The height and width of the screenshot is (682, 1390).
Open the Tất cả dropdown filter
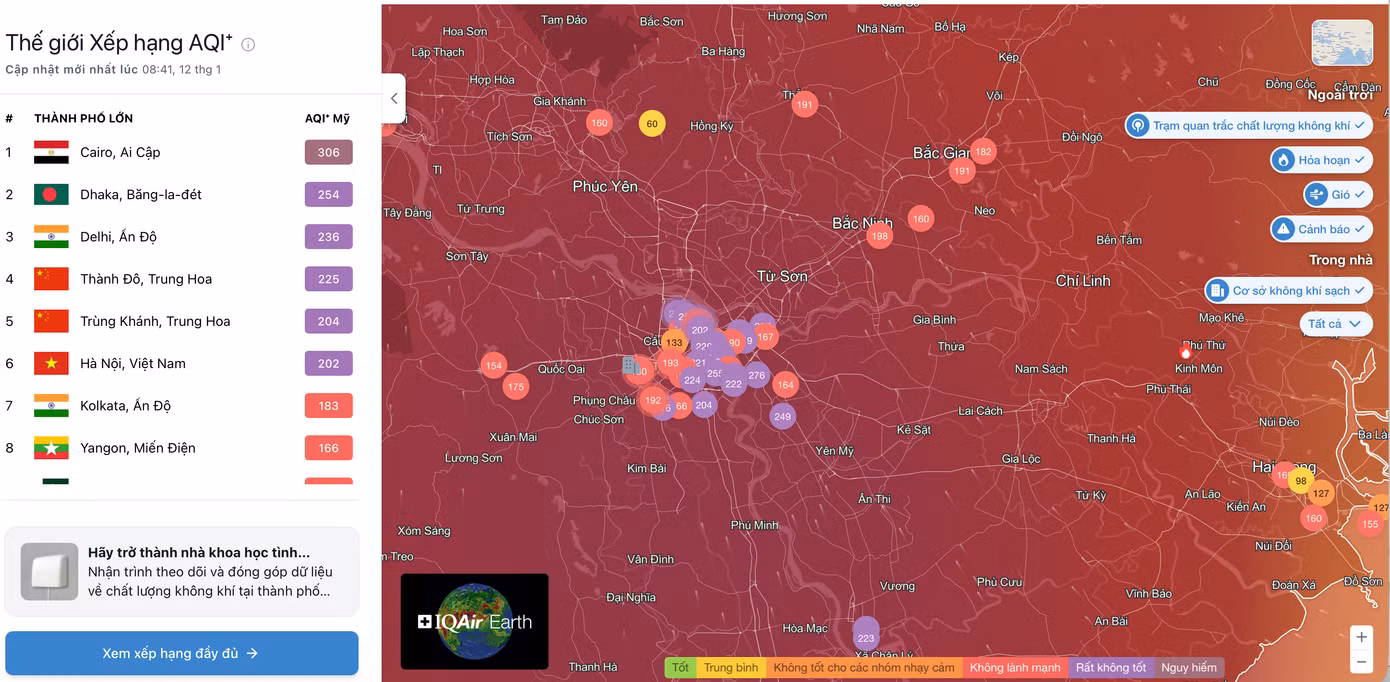pyautogui.click(x=1335, y=324)
